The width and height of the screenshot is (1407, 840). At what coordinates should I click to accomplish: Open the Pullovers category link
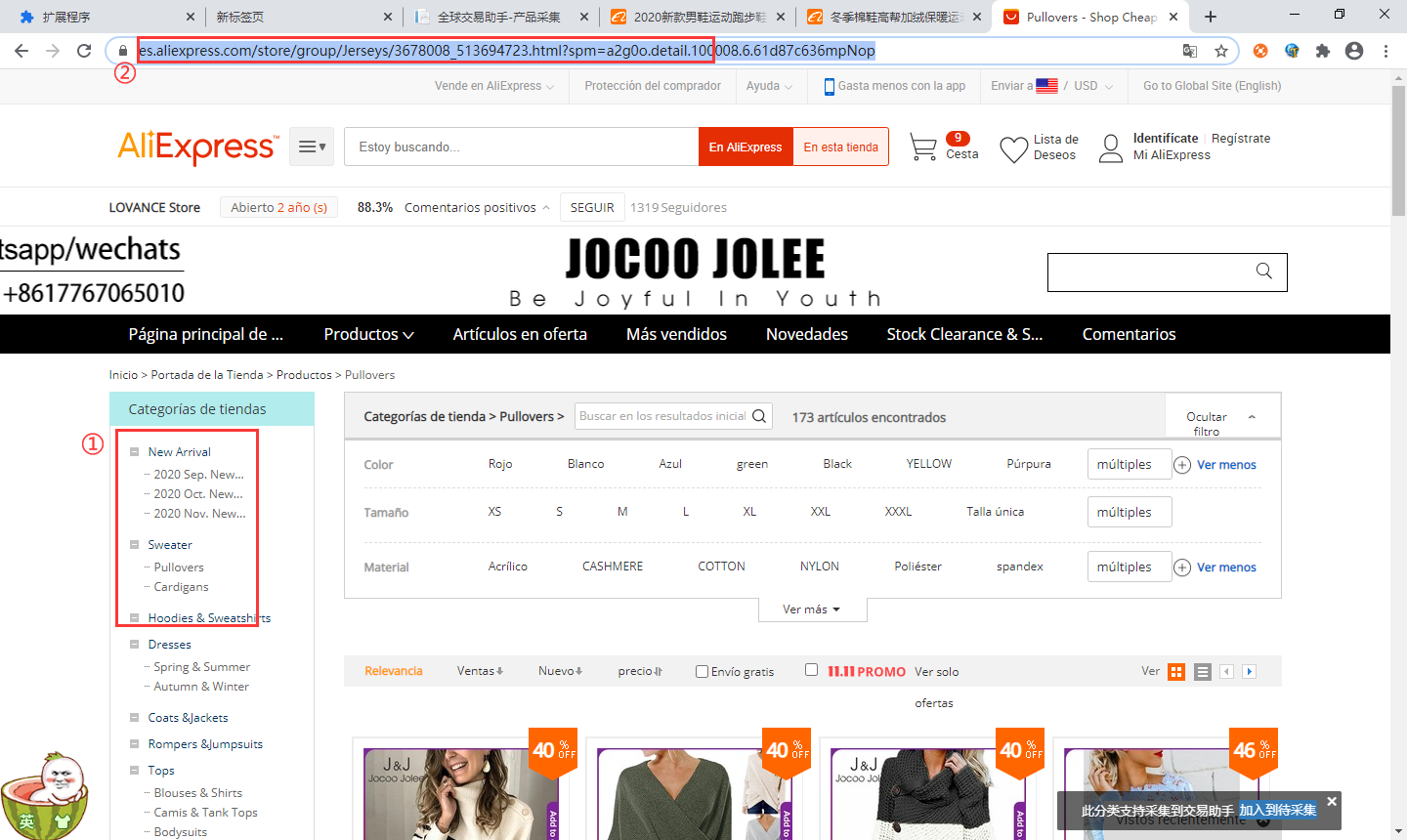coord(179,567)
